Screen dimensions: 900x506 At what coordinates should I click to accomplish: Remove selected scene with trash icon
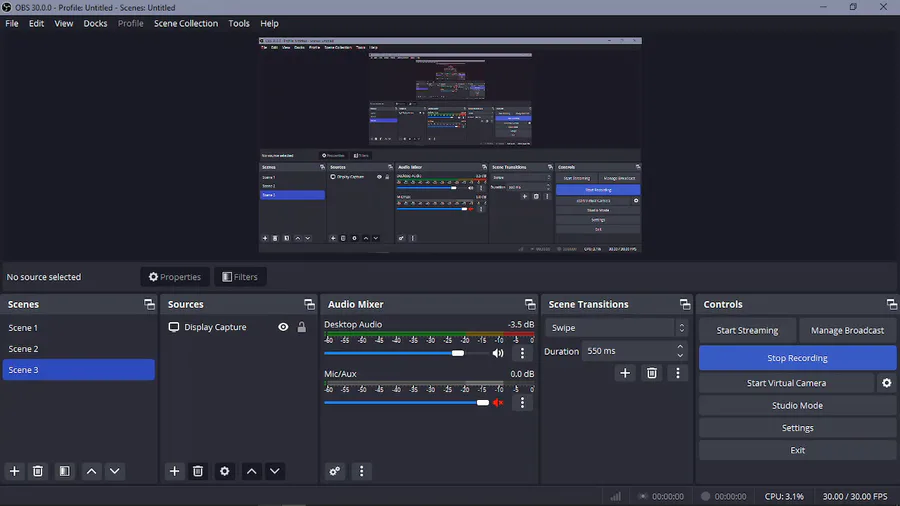[38, 471]
